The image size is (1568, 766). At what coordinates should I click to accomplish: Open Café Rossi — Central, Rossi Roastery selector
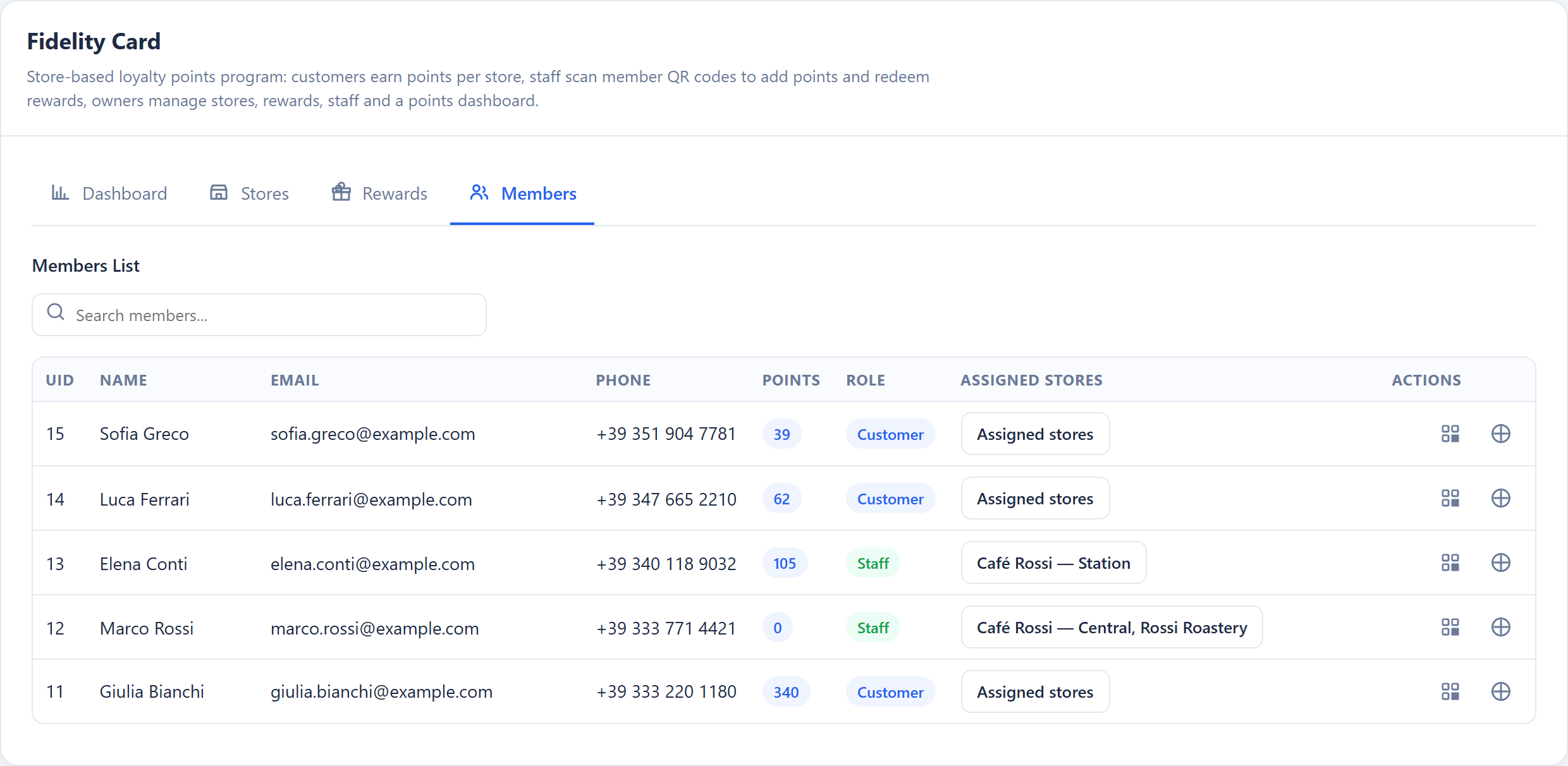pos(1112,627)
